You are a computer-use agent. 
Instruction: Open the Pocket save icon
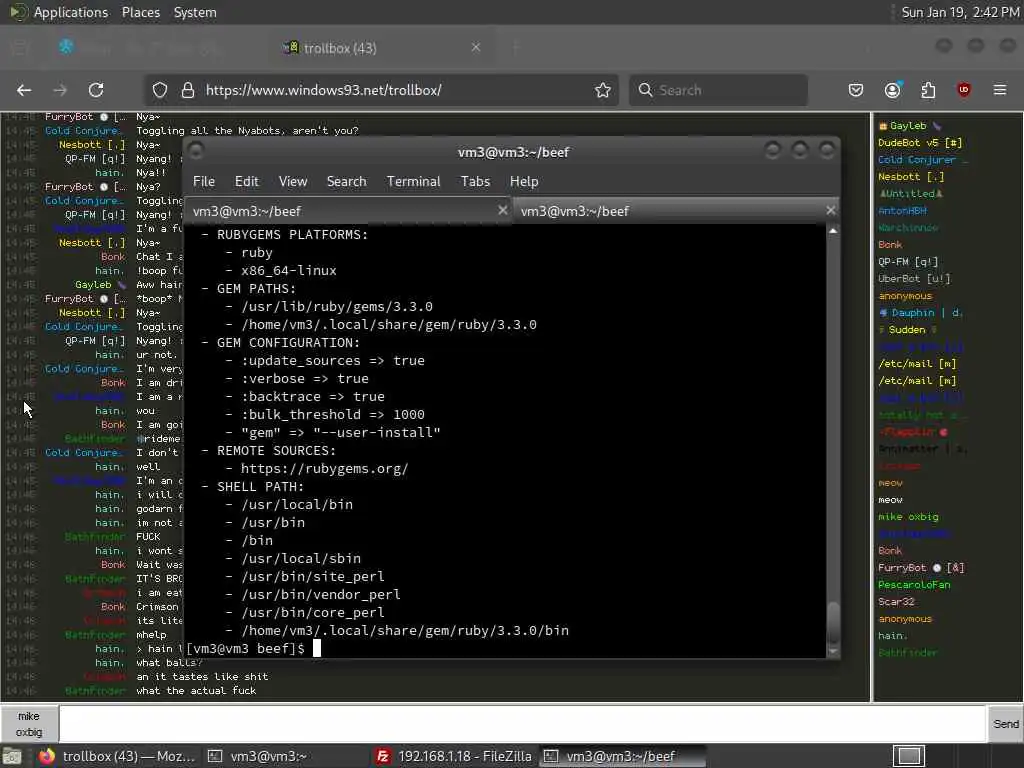coord(856,90)
